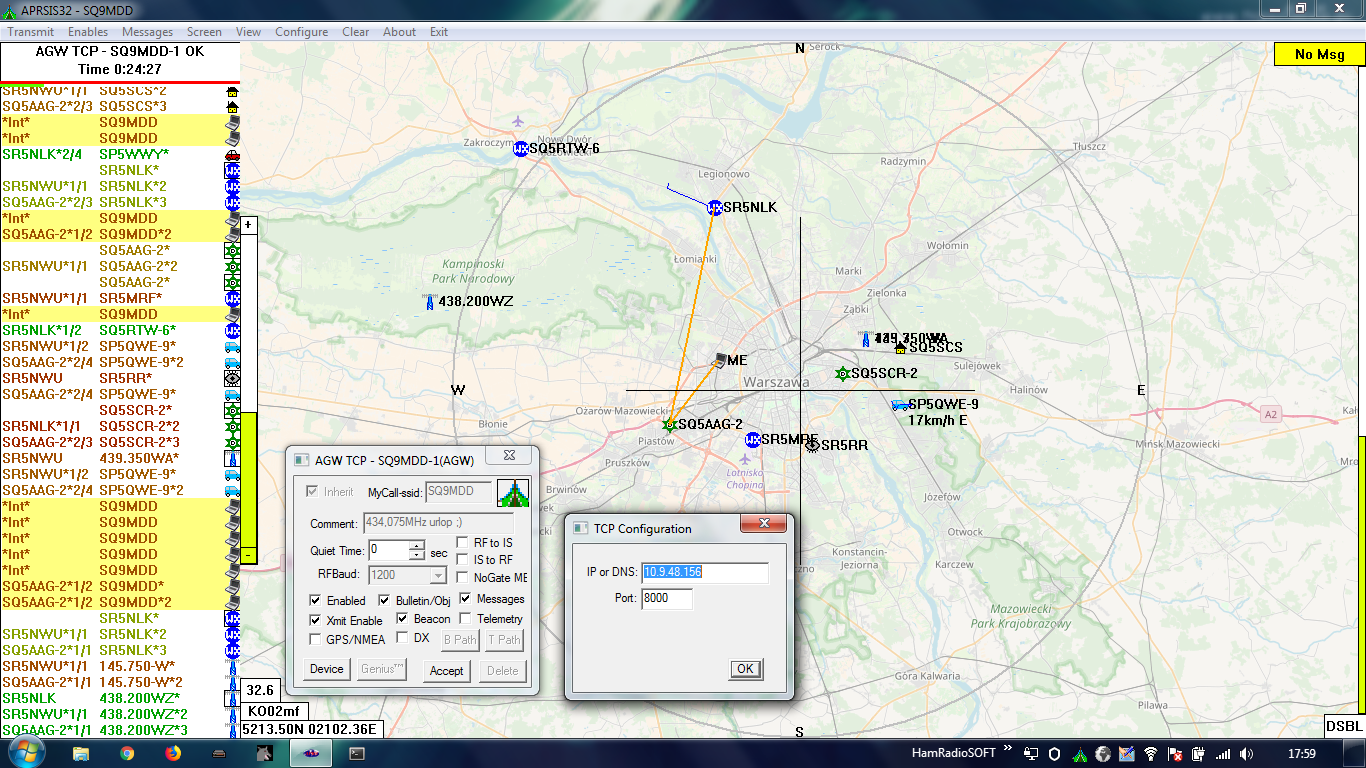Open the Messages menu
Viewport: 1366px width, 768px height.
pyautogui.click(x=148, y=32)
